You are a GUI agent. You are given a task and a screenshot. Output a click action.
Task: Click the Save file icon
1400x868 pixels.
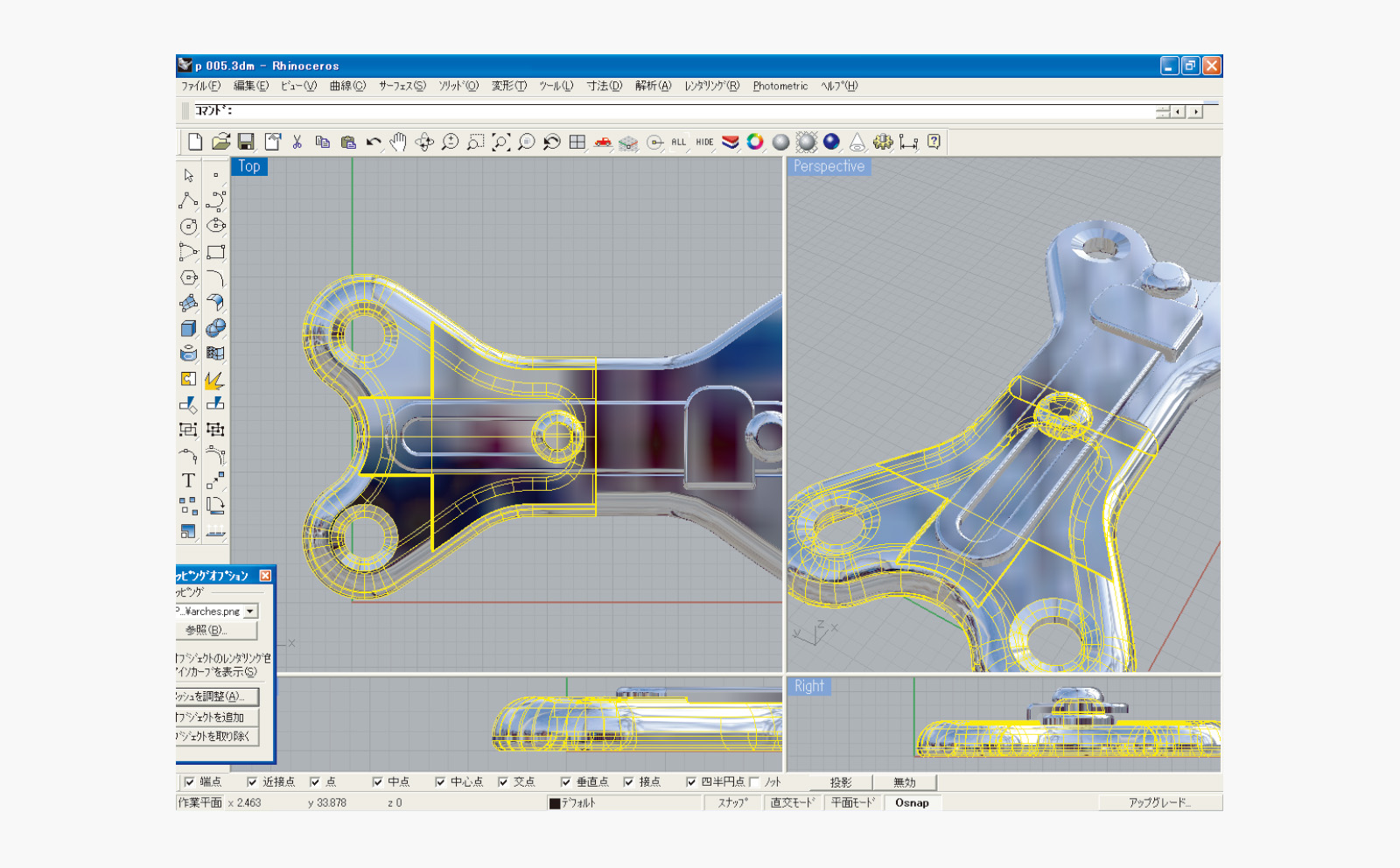pos(246,142)
